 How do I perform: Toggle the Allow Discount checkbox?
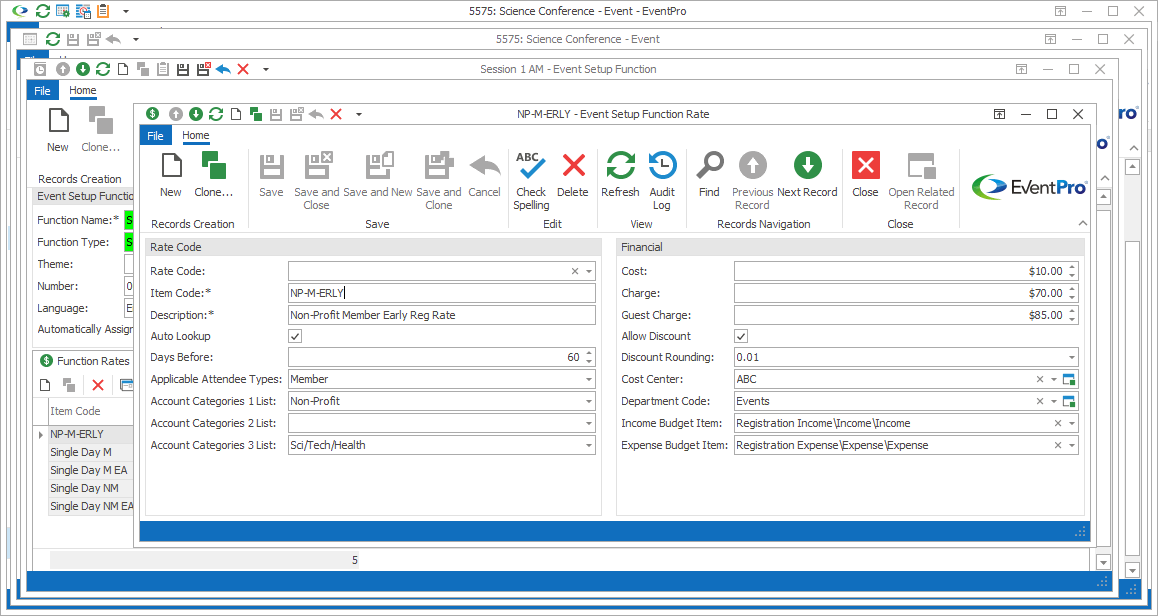pos(741,336)
